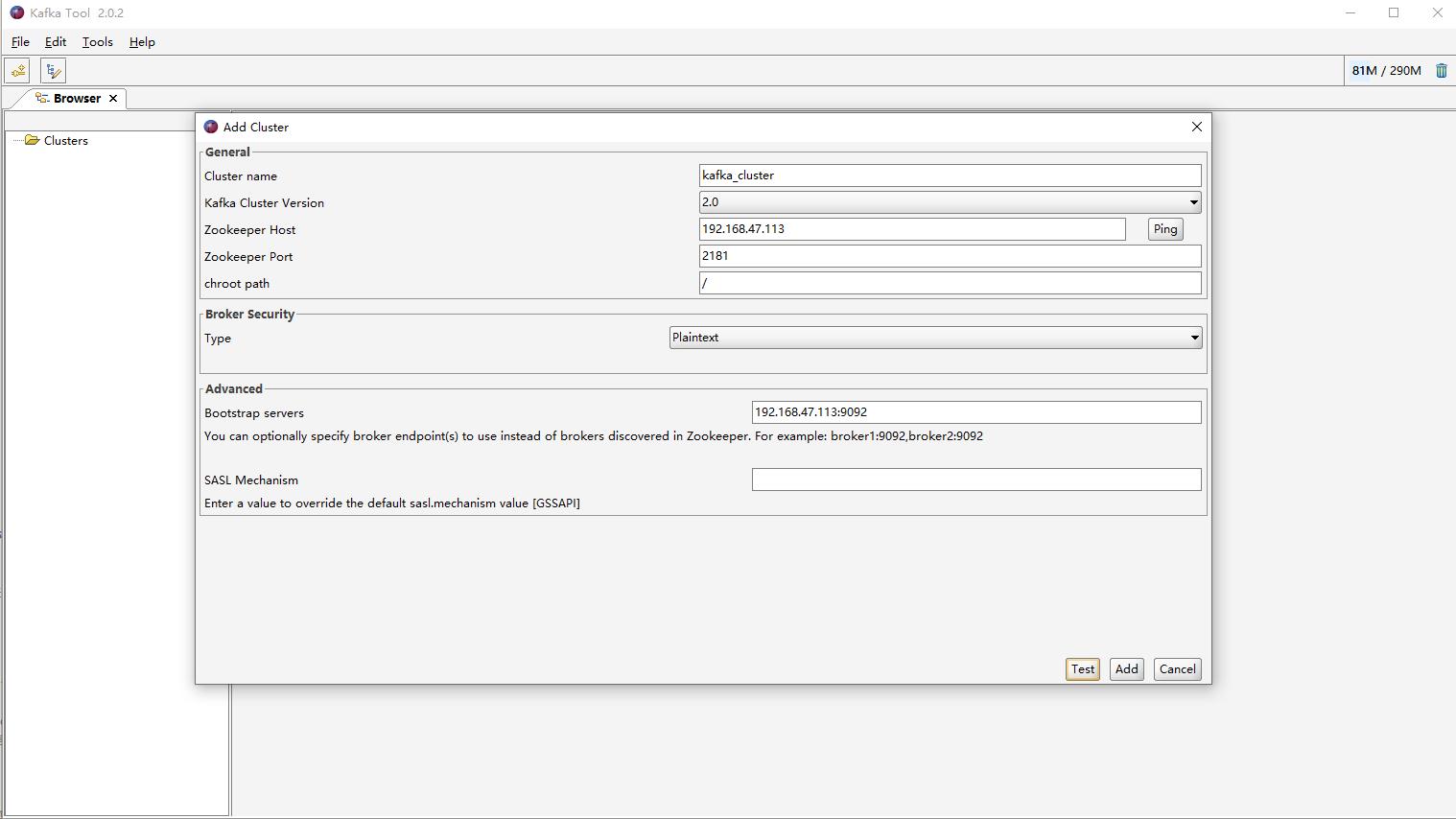
Task: Click the 'Cluster name' label
Action: click(241, 176)
